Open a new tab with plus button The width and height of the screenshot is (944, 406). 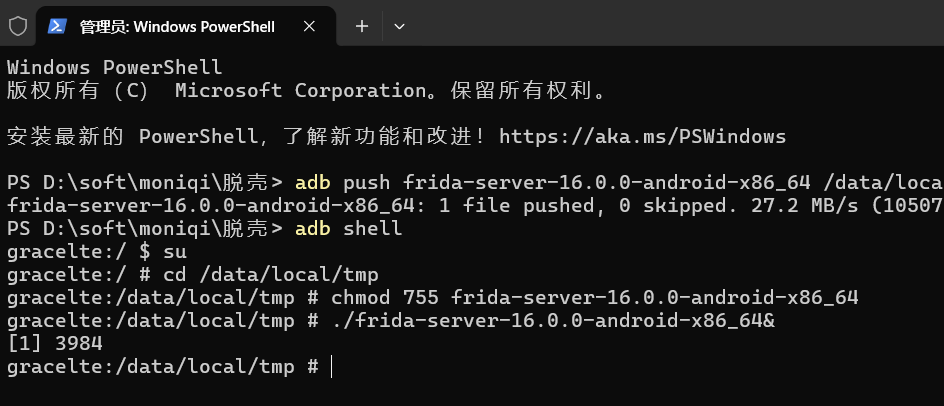tap(362, 26)
